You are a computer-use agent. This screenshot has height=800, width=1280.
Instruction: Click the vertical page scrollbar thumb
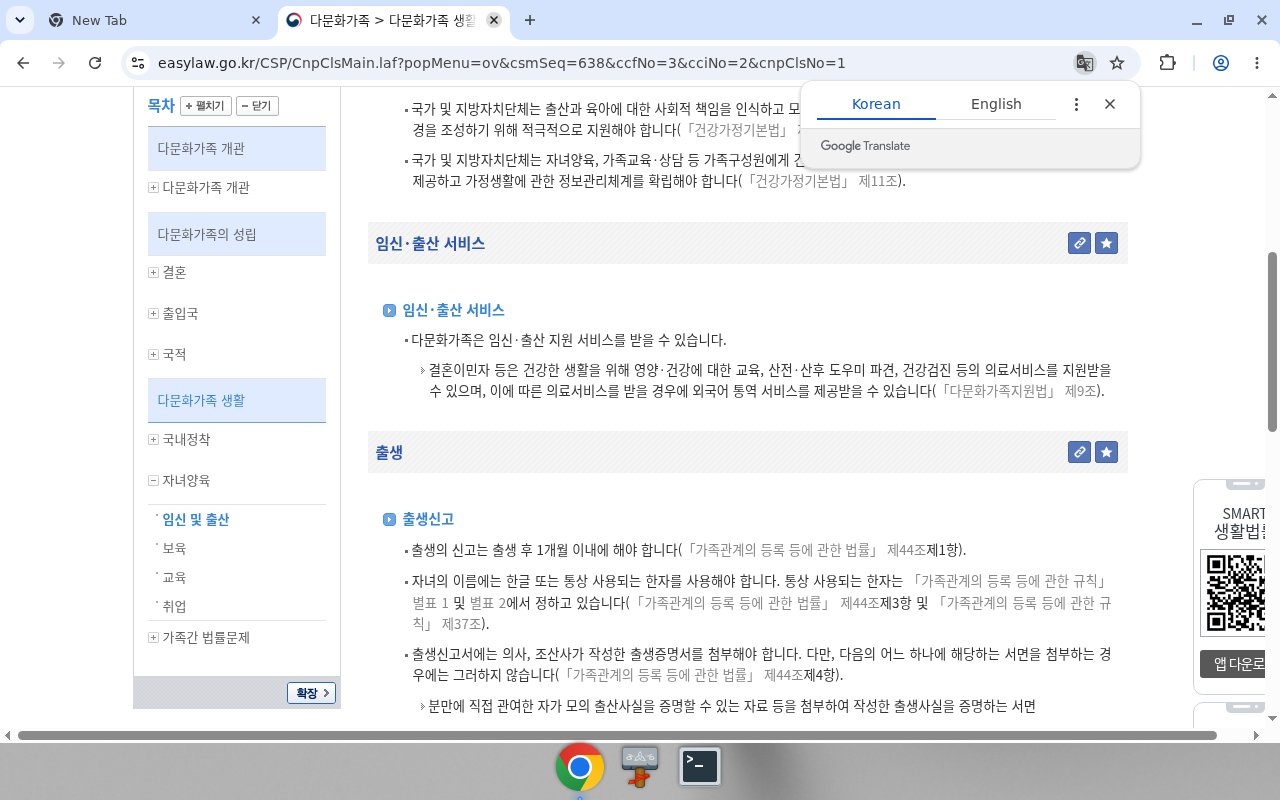[x=1272, y=342]
